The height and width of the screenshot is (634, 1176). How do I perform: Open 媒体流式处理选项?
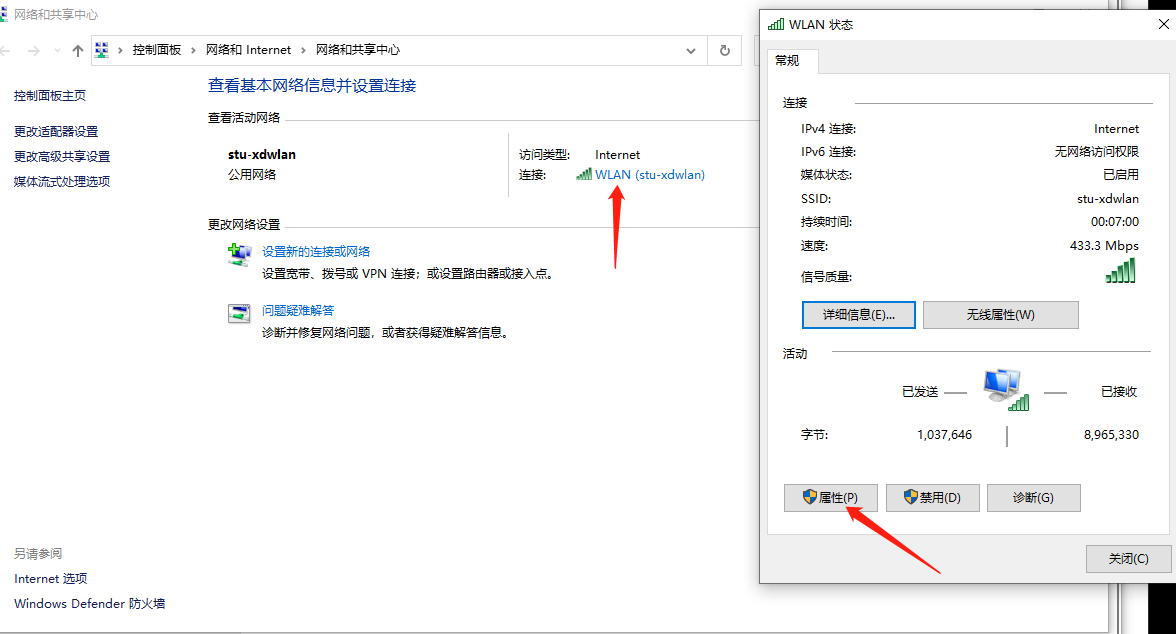(62, 182)
